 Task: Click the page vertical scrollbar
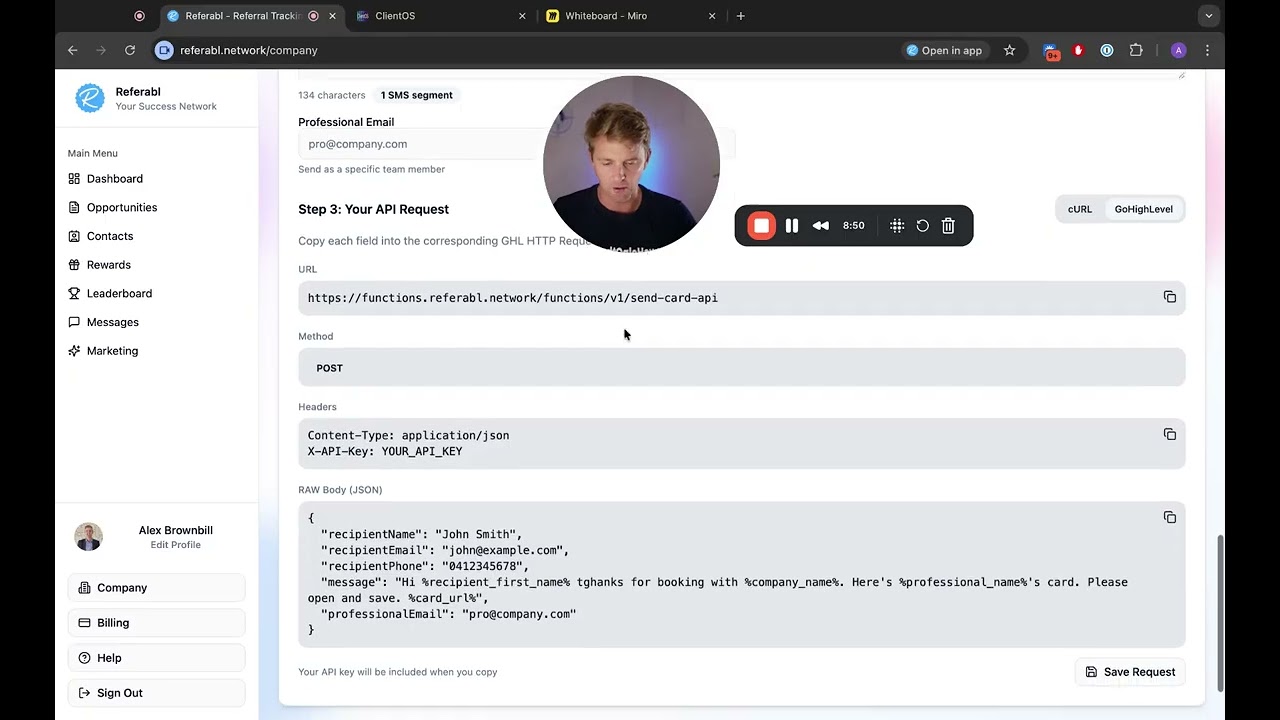(x=1219, y=612)
